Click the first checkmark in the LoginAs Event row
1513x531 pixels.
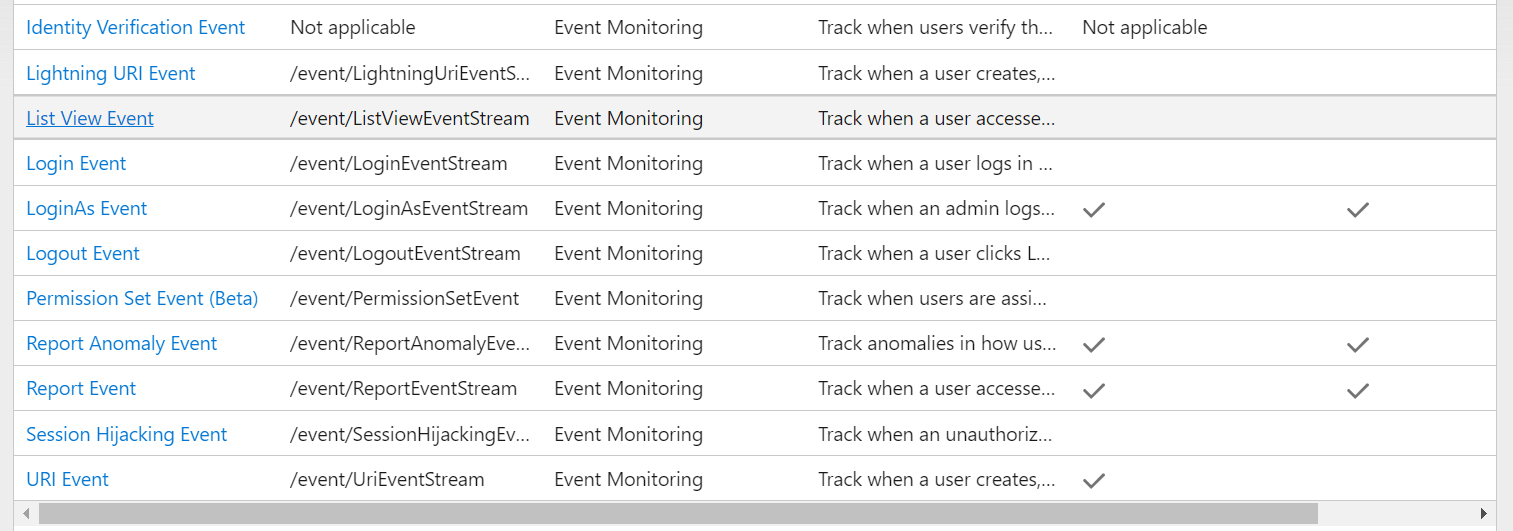coord(1094,210)
